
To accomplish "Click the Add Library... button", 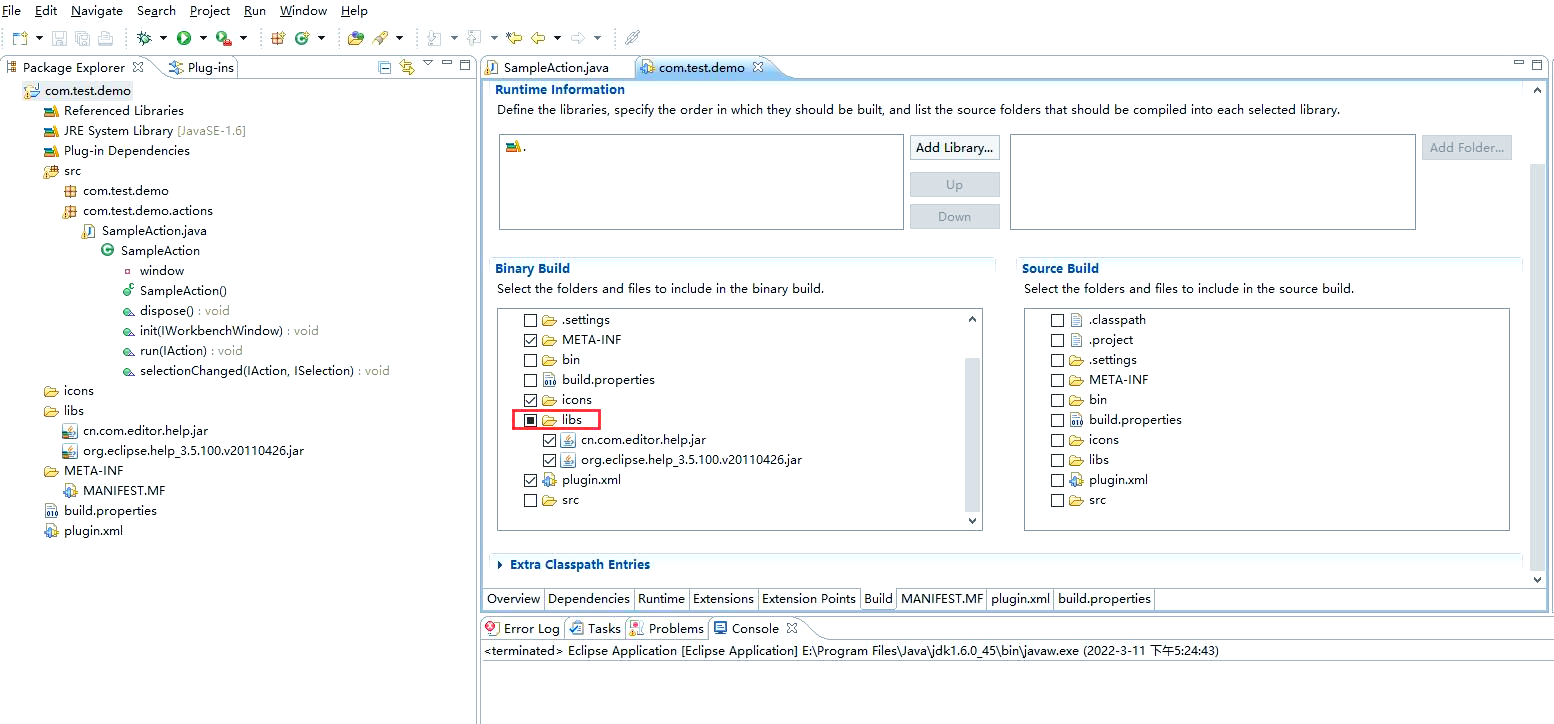I will click(955, 148).
